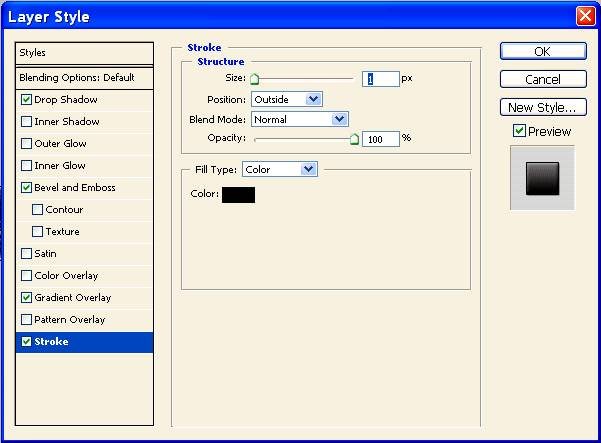
Task: Click the New Style... button
Action: (x=542, y=107)
